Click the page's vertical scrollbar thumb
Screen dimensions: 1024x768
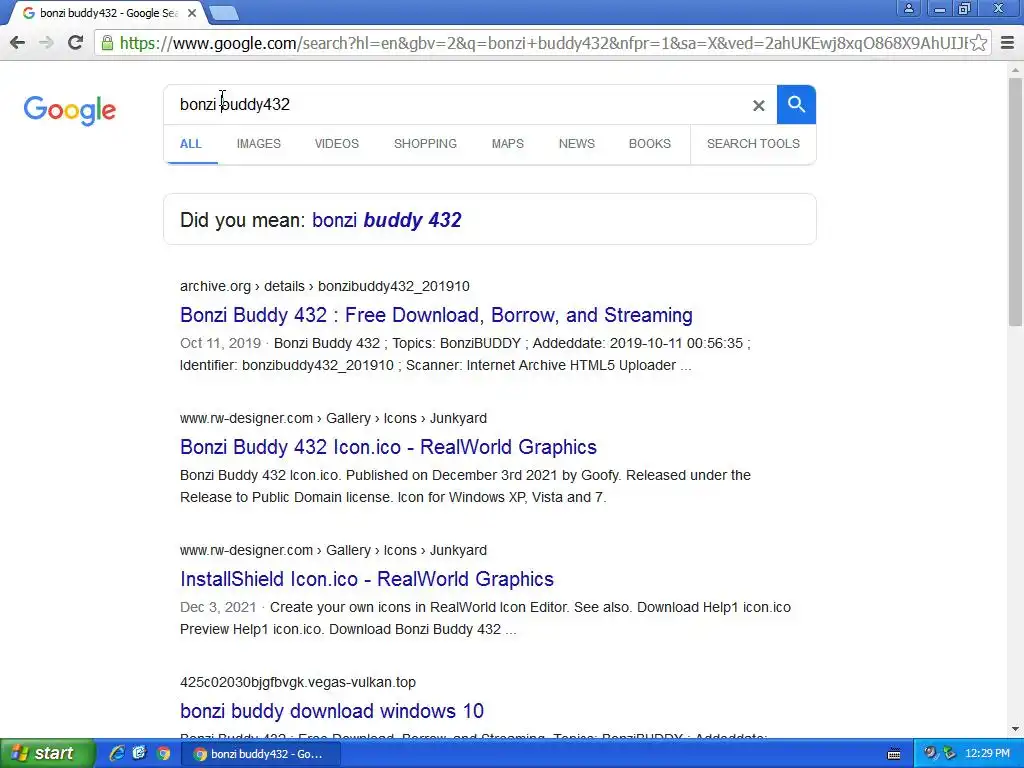tap(1015, 202)
